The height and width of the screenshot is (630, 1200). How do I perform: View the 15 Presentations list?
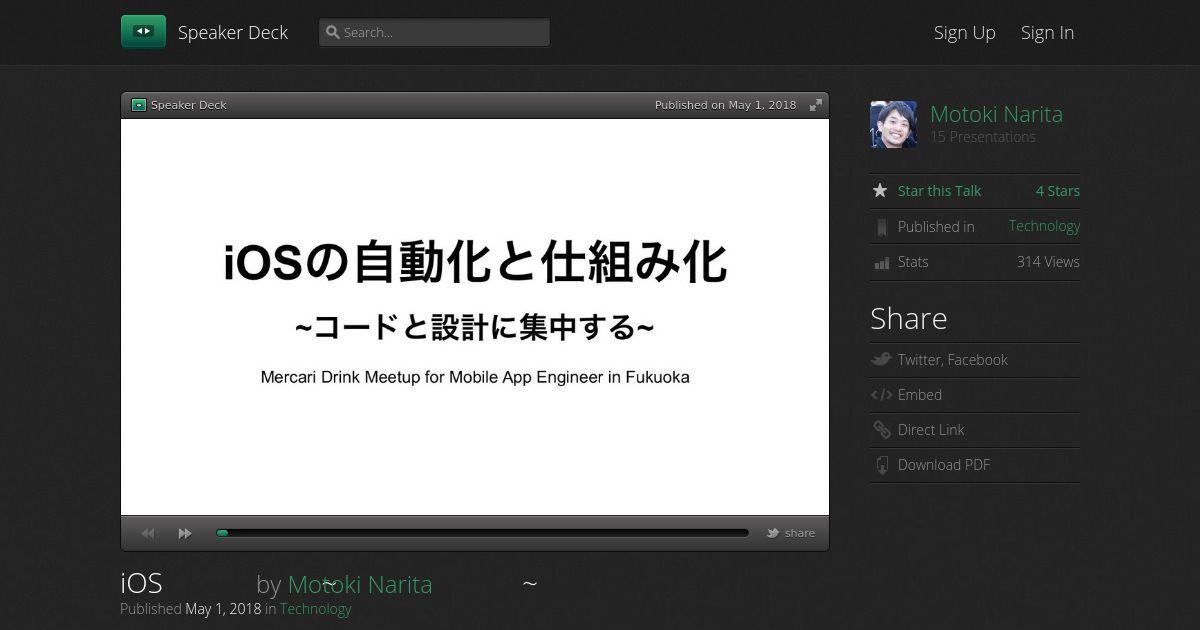pyautogui.click(x=983, y=137)
